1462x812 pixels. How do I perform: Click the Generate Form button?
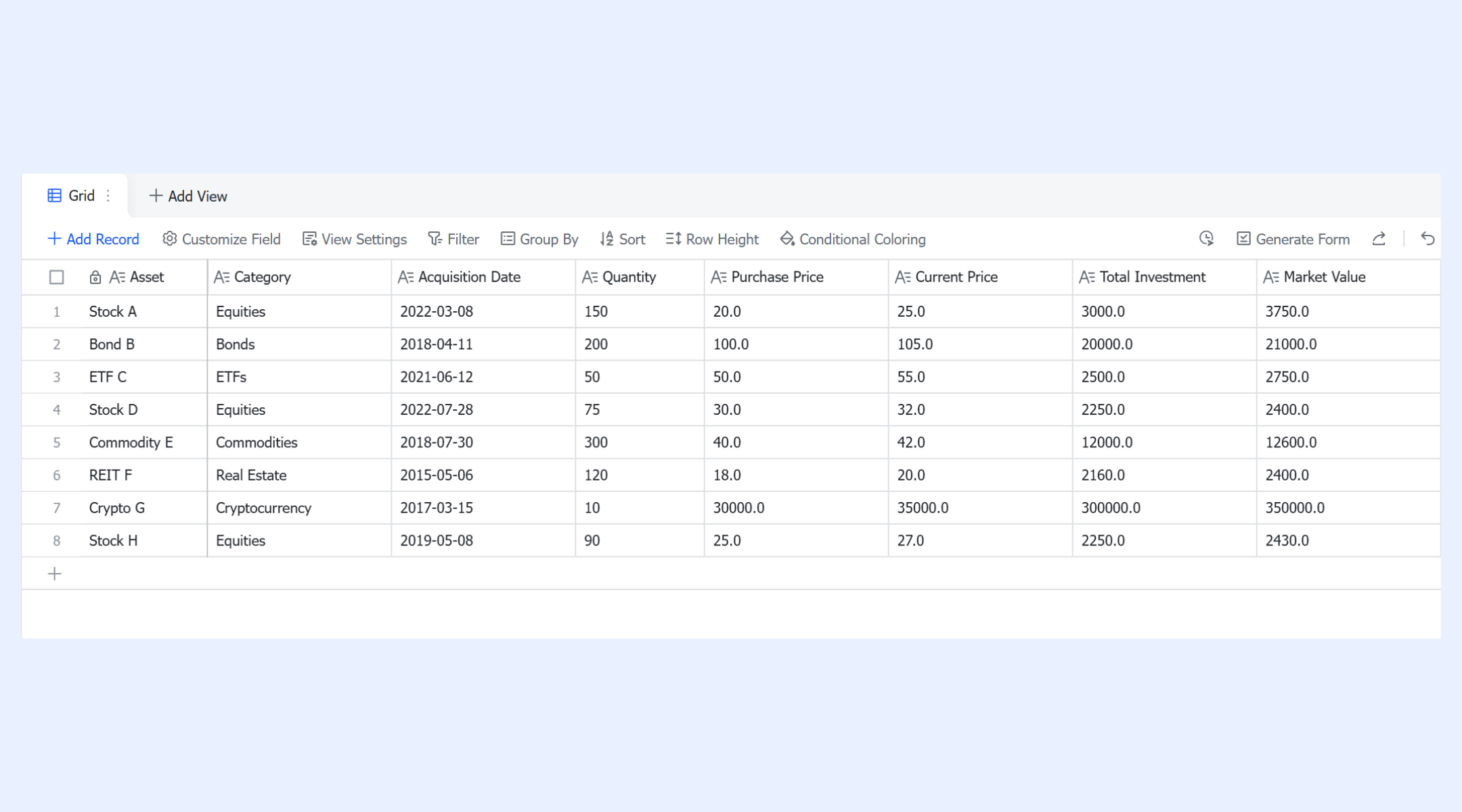[x=1293, y=239]
